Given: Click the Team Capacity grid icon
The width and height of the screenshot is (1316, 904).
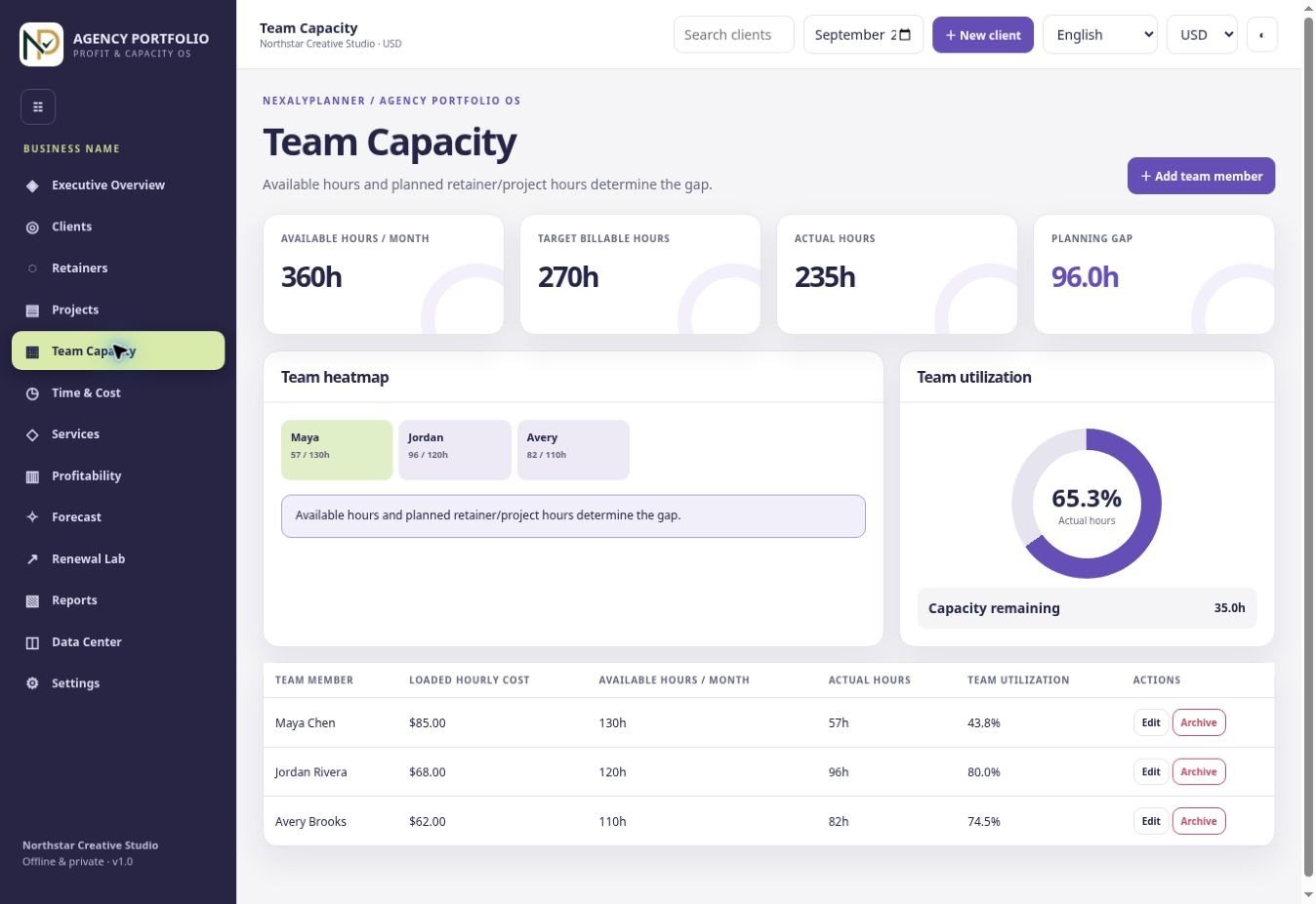Looking at the screenshot, I should (x=32, y=351).
